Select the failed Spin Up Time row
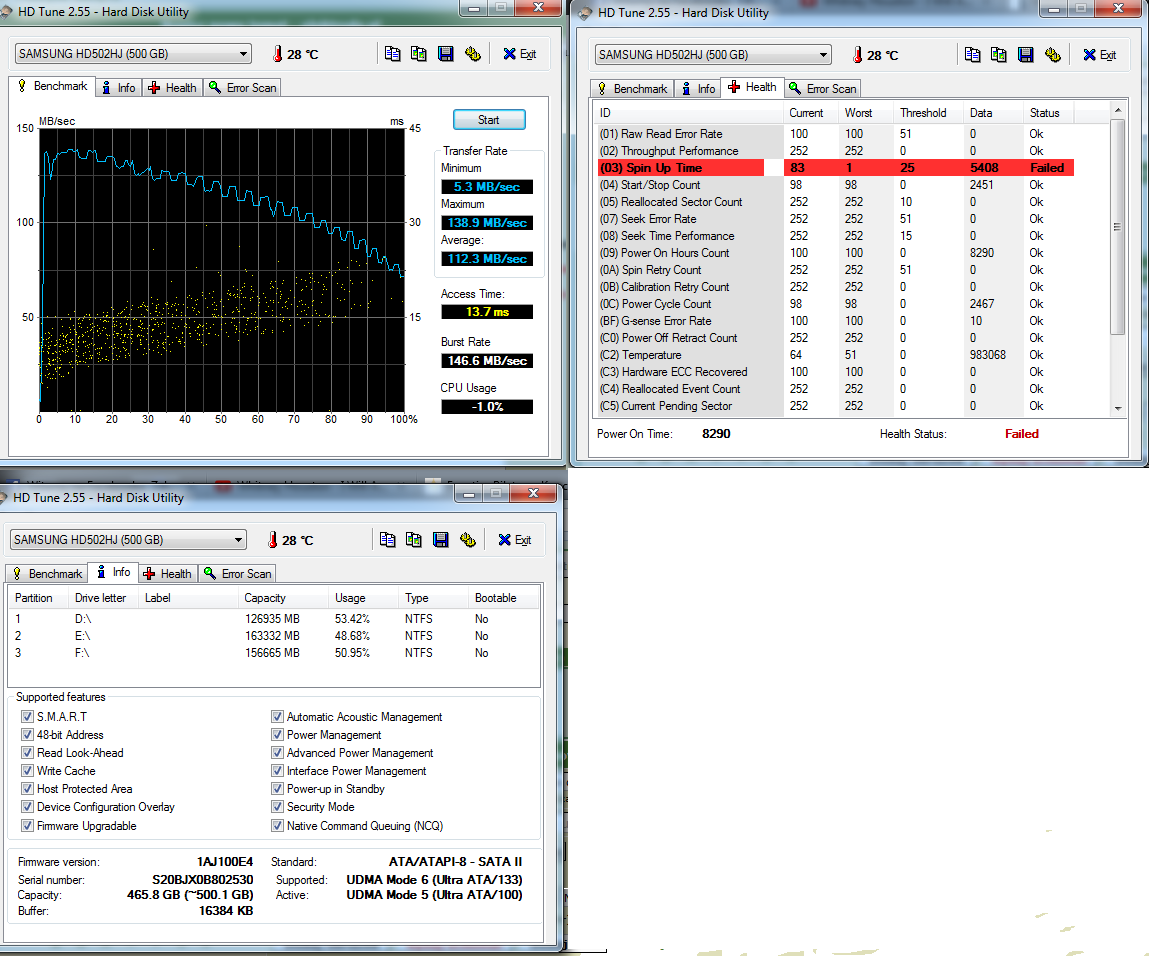 pos(836,168)
